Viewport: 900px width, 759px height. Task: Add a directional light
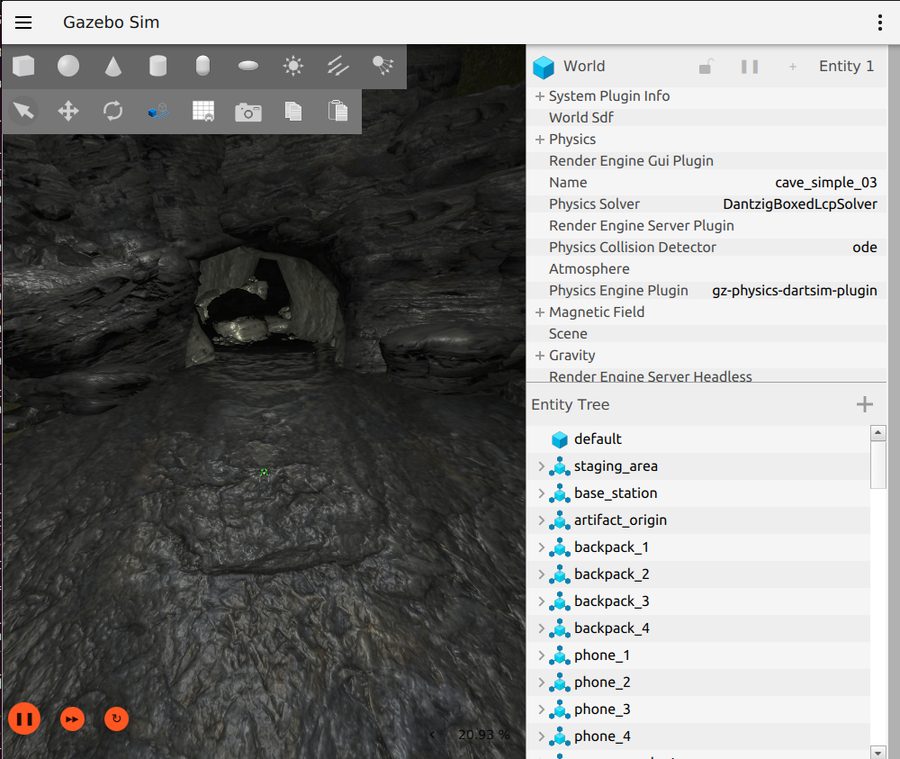(338, 66)
